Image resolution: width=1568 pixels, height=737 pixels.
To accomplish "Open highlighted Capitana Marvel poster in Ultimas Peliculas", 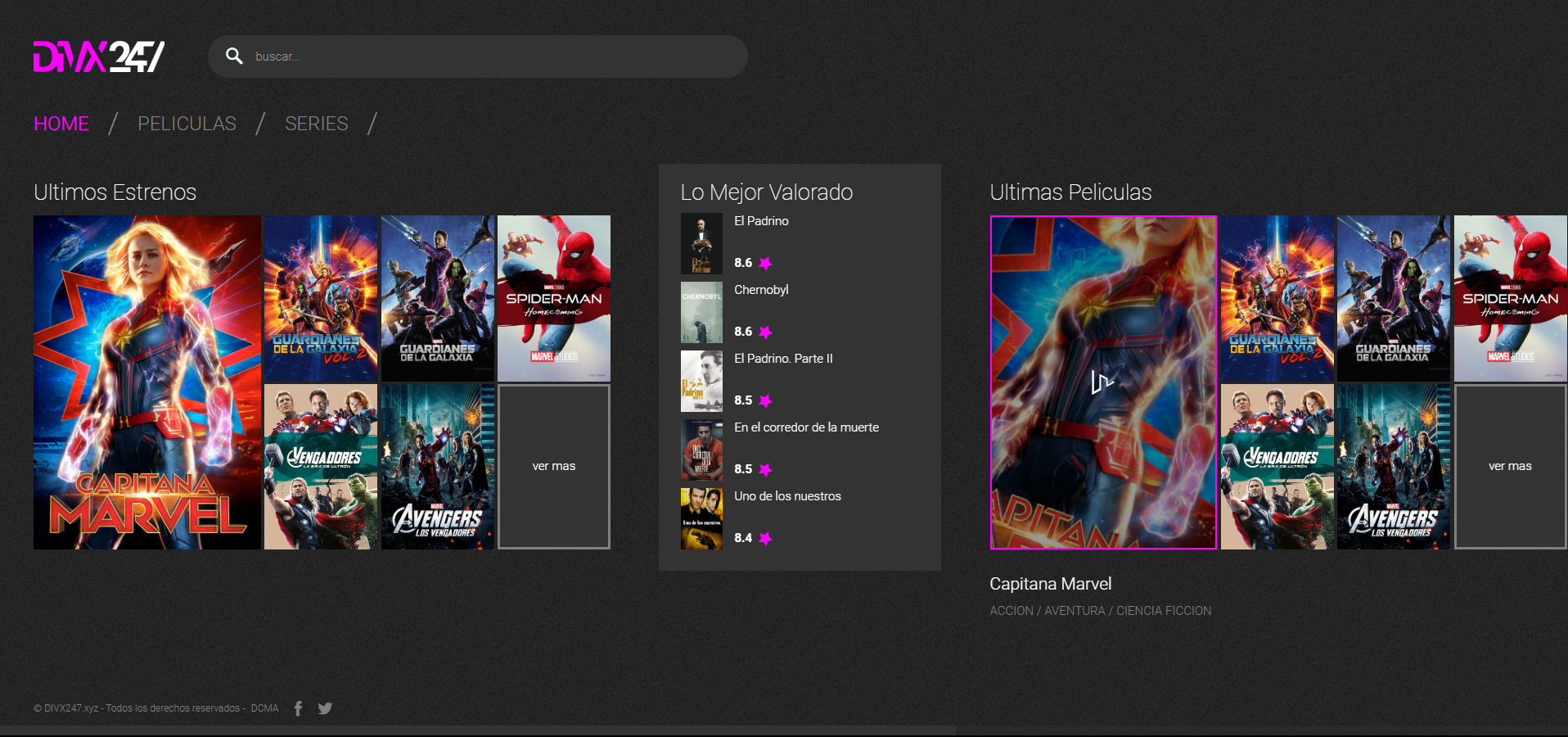I will click(x=1103, y=382).
